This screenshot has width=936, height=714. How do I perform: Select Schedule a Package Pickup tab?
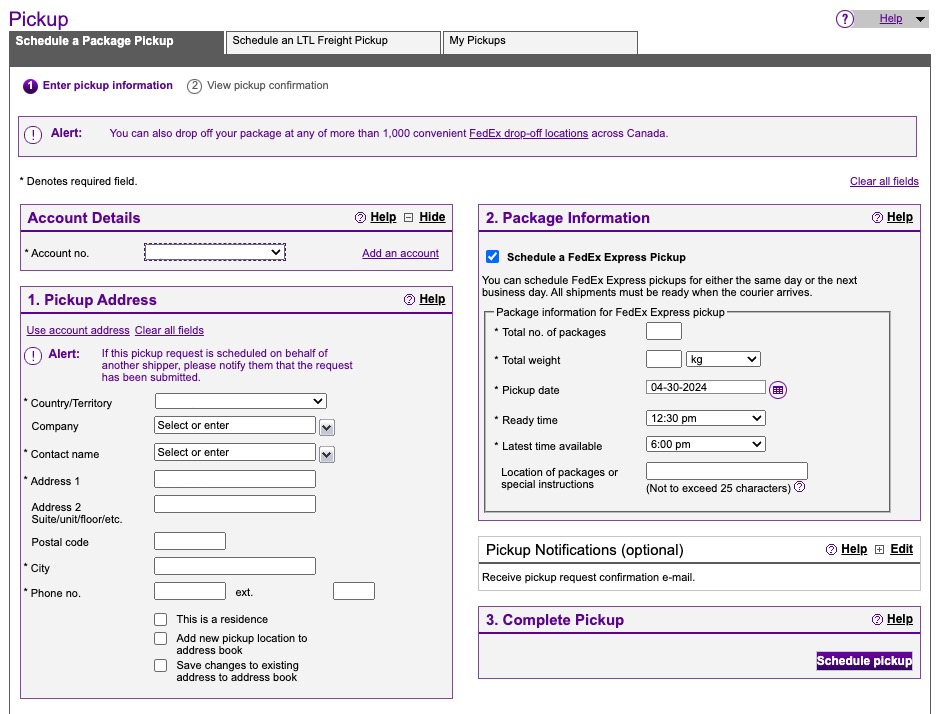click(116, 42)
